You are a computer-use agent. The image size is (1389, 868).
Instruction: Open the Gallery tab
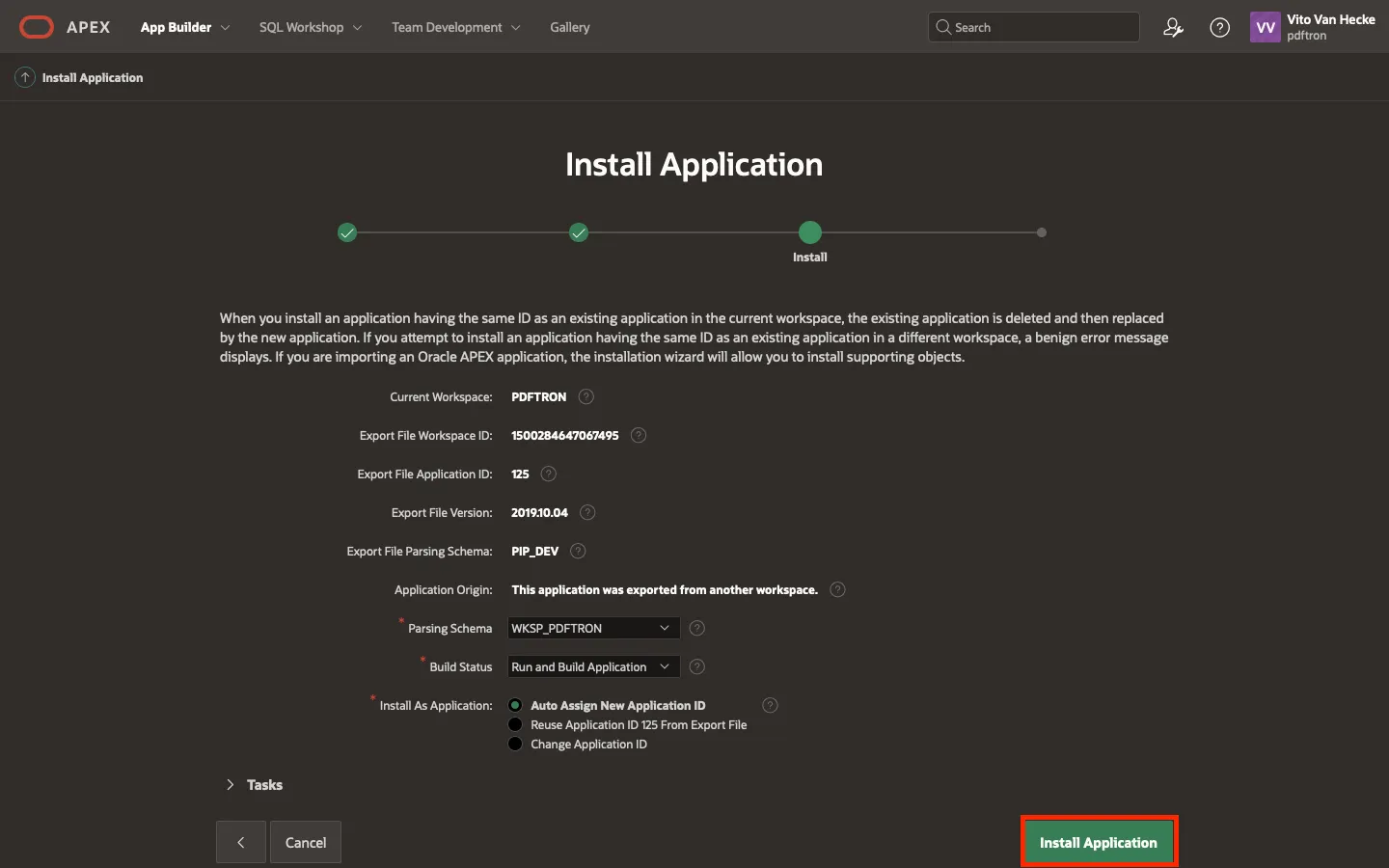point(569,27)
